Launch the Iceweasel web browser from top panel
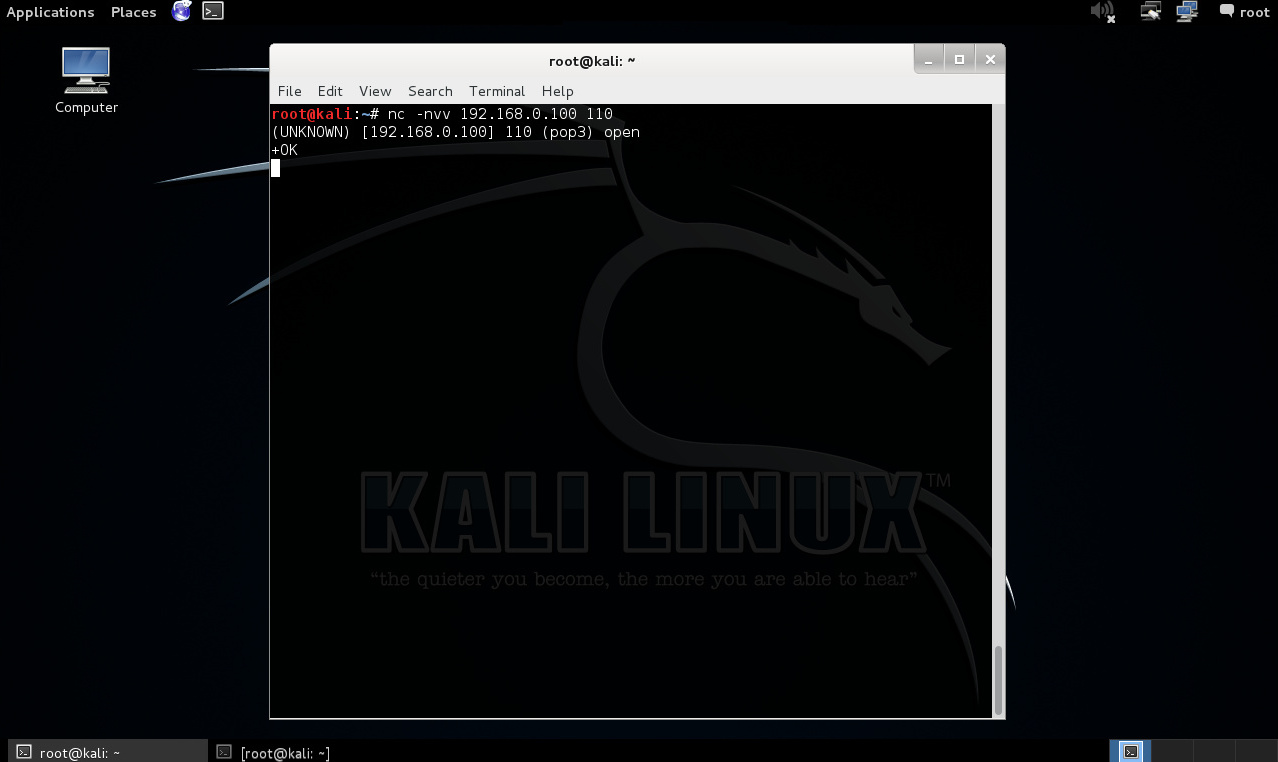Screen dimensions: 1278x762 point(181,12)
